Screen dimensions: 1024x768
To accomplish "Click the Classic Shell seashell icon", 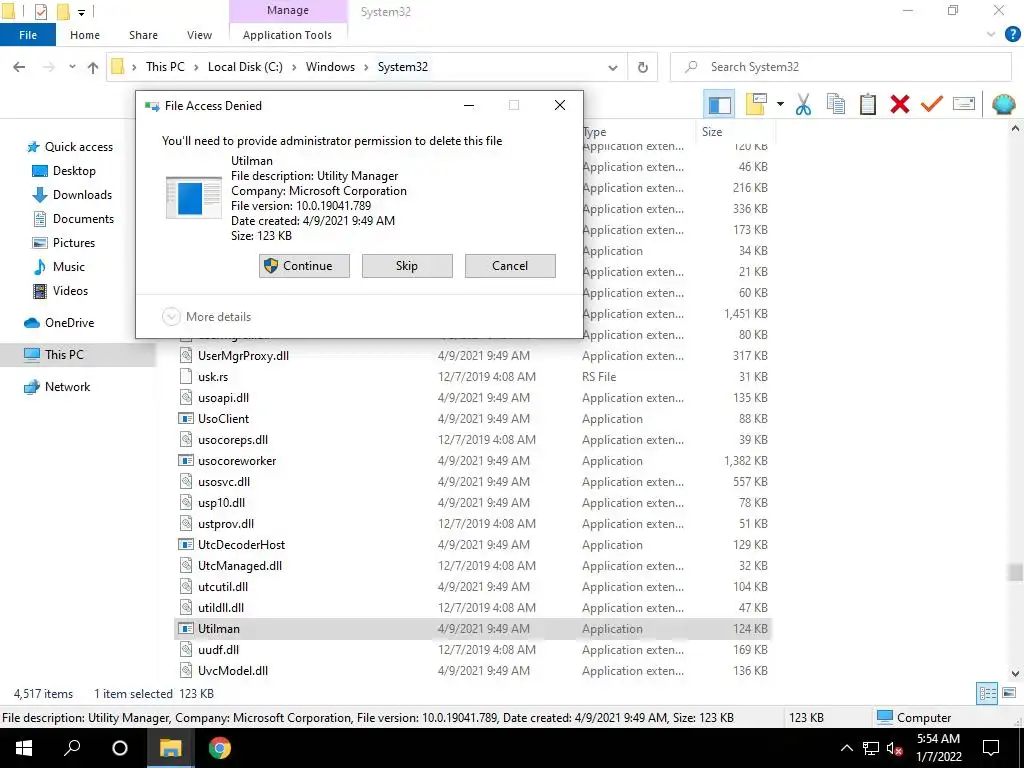I will (1003, 104).
